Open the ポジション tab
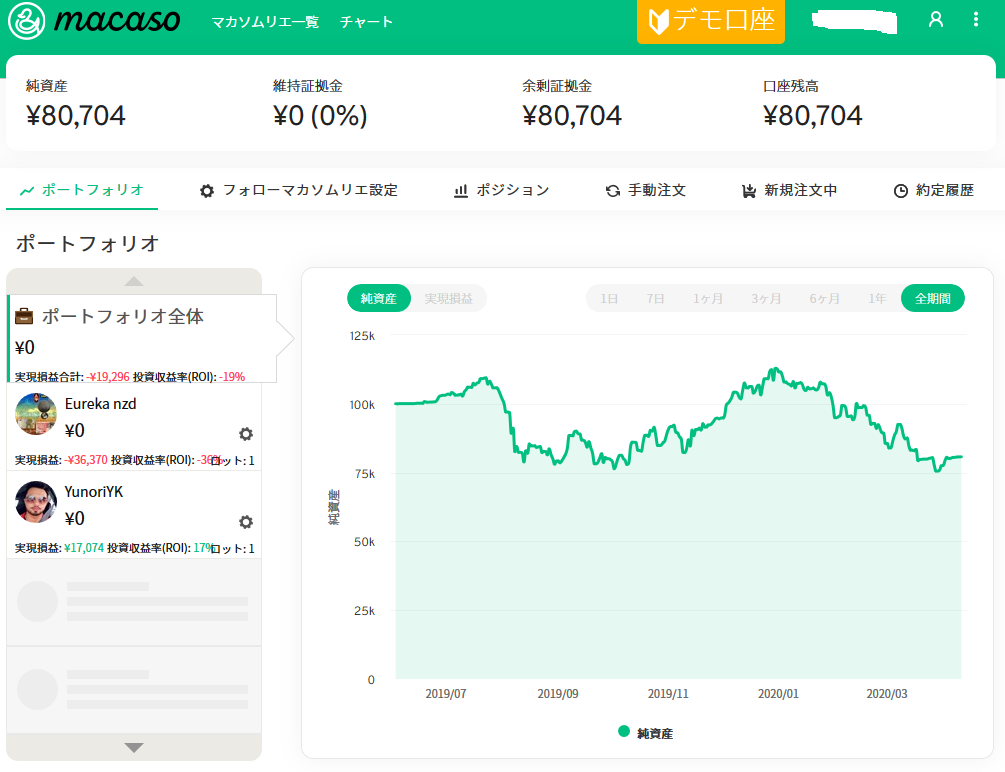 (501, 190)
